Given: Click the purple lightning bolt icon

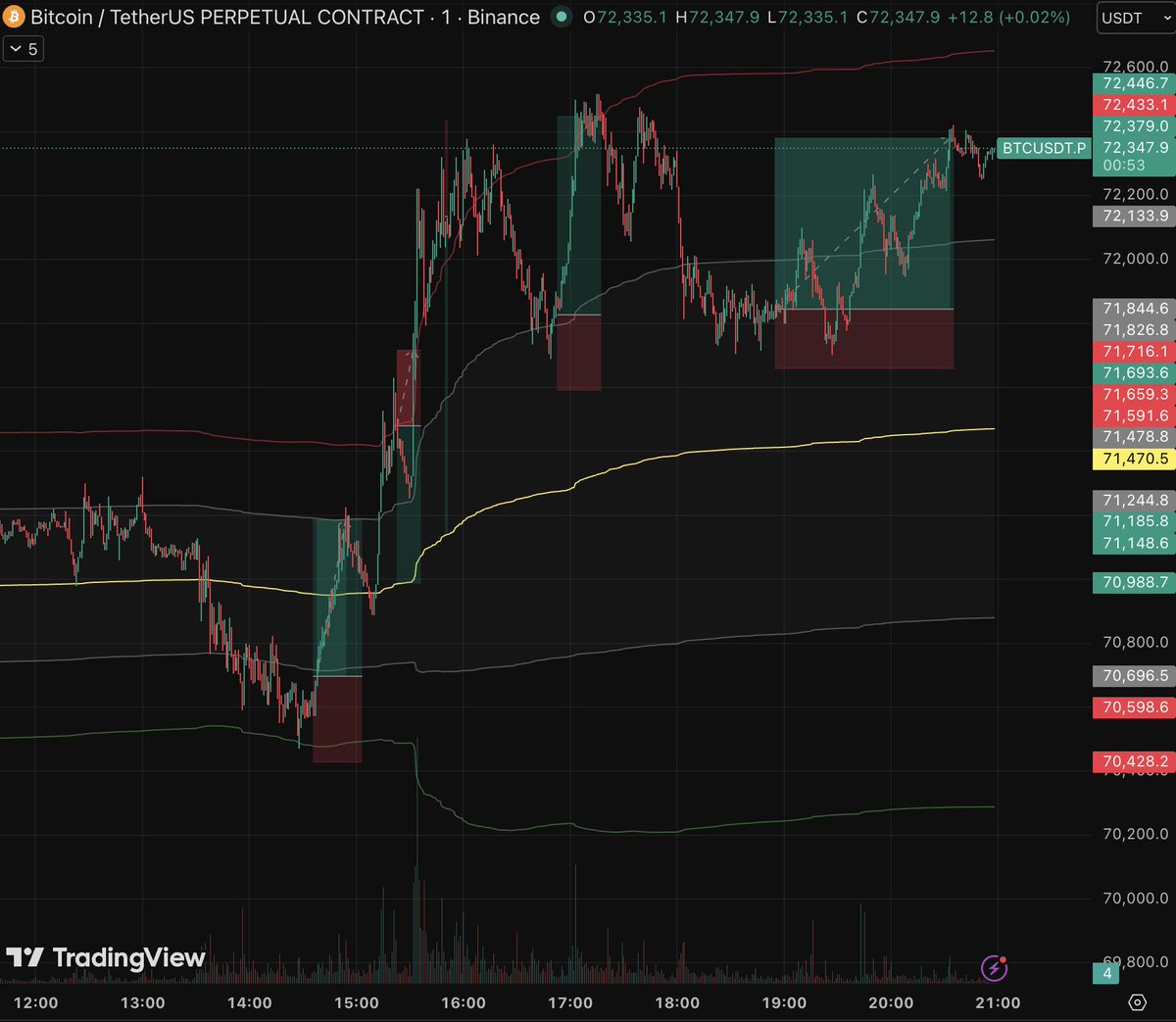Looking at the screenshot, I should tap(994, 968).
